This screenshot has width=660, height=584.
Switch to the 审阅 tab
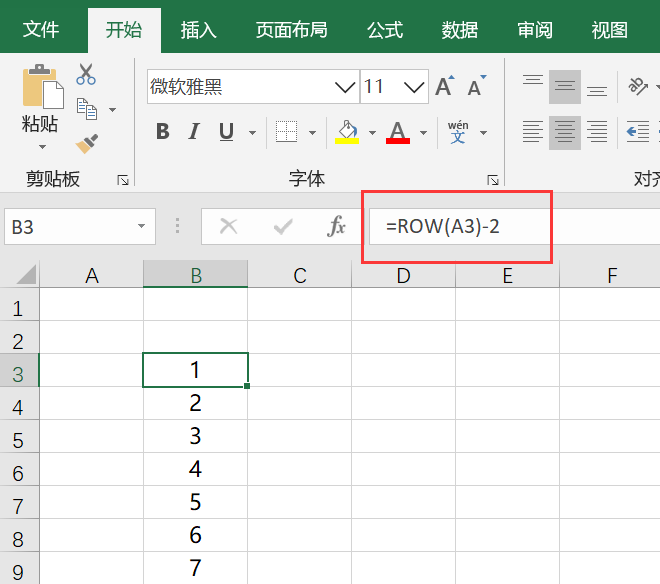coord(535,29)
